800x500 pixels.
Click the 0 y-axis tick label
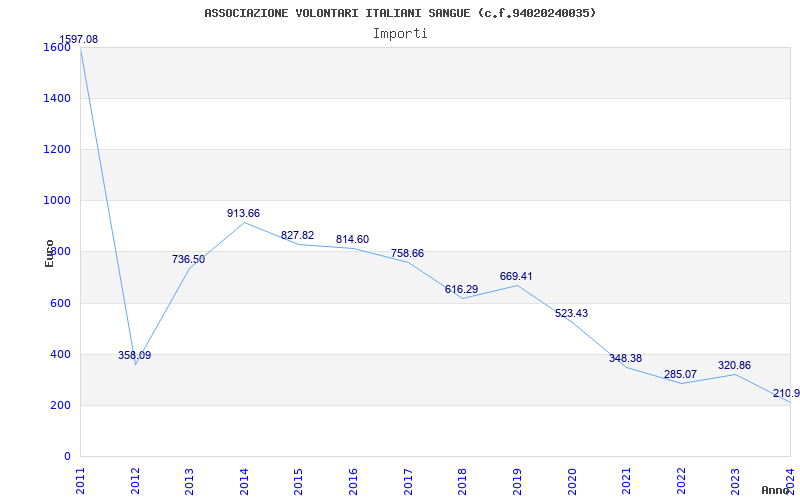(67, 456)
